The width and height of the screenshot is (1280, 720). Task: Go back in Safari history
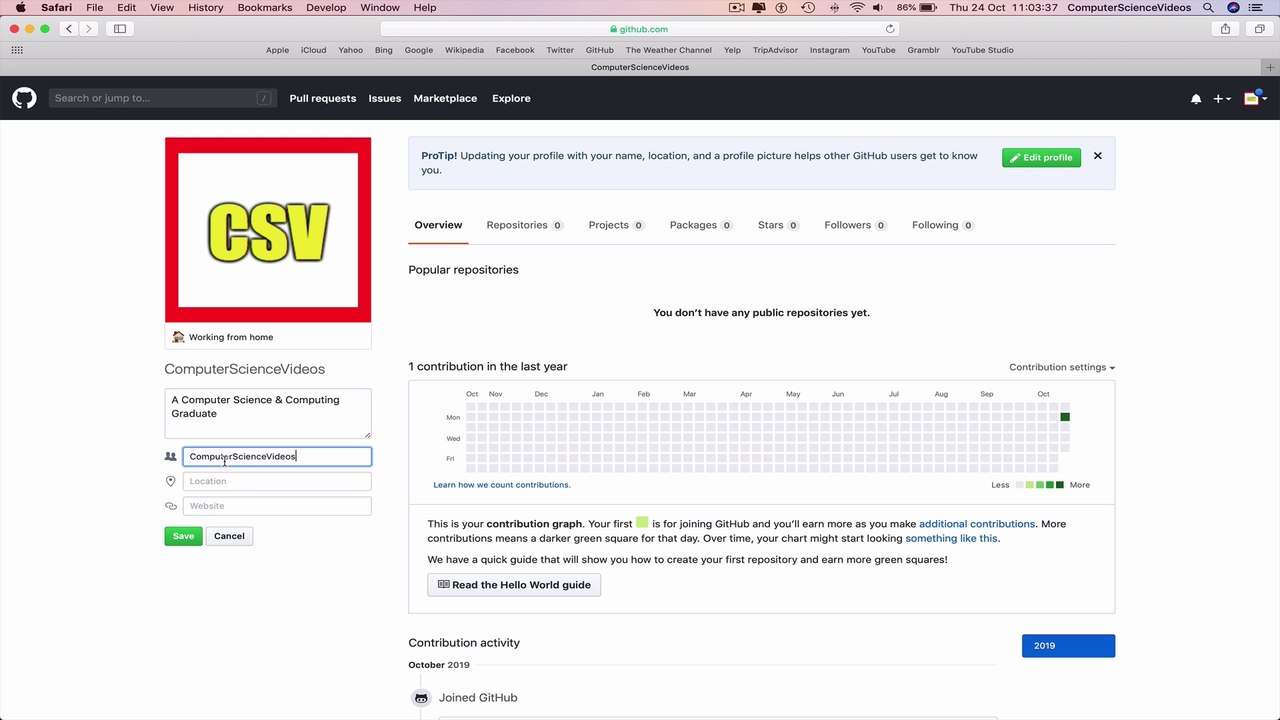pyautogui.click(x=69, y=29)
